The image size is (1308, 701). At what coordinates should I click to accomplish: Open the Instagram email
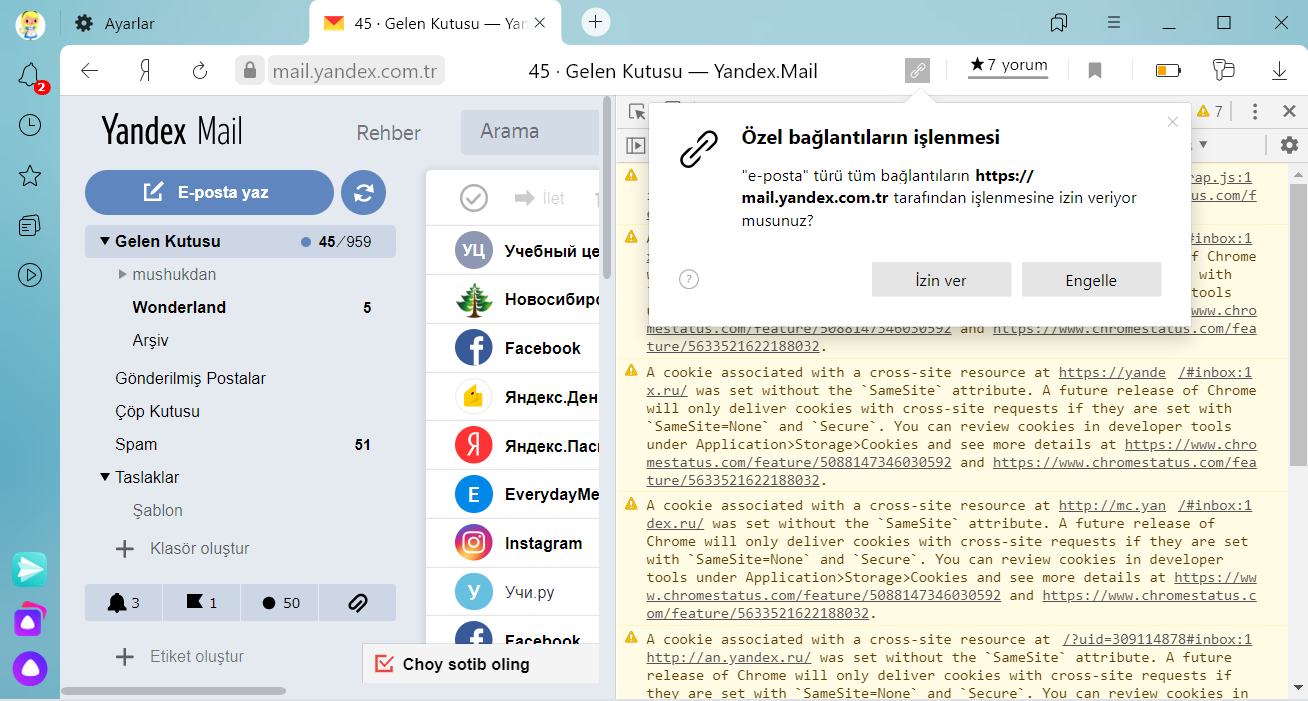tap(513, 543)
